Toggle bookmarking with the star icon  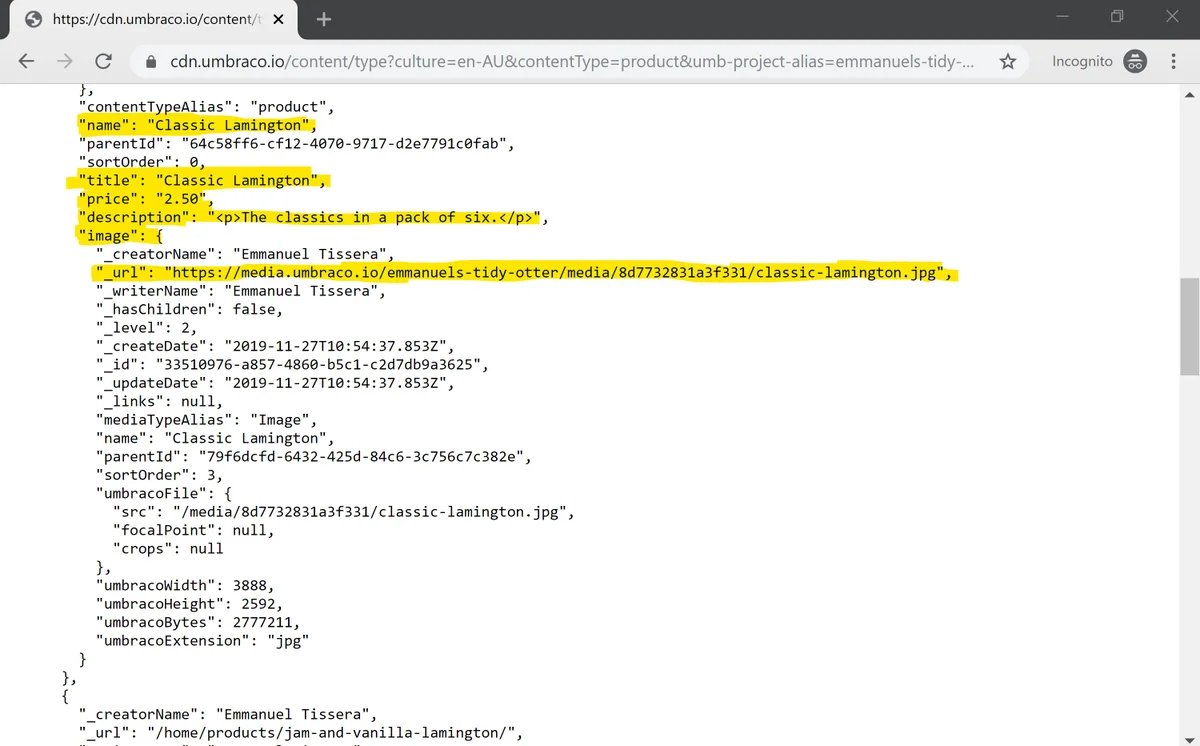pos(1007,61)
